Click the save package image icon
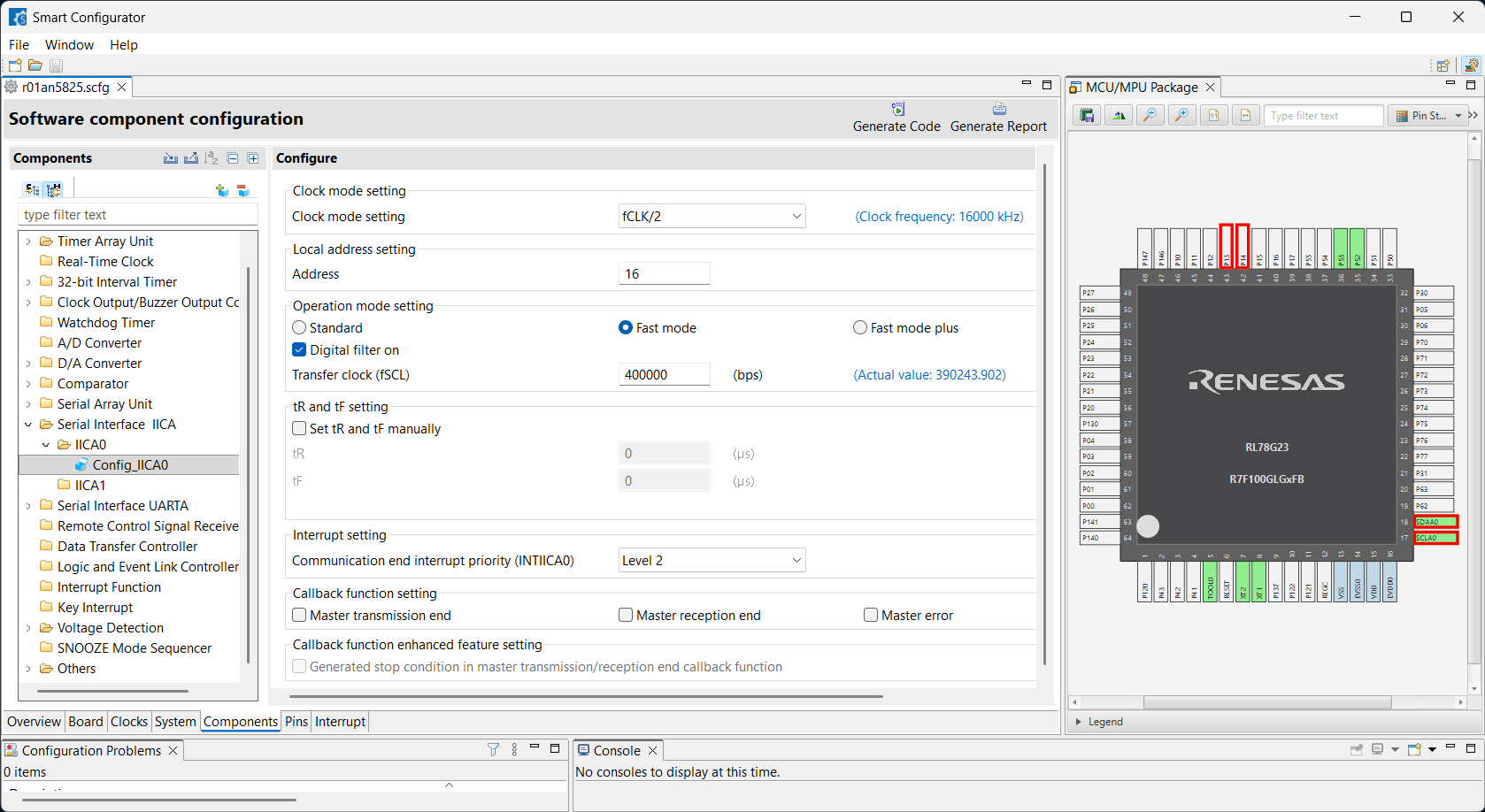 tap(1088, 115)
